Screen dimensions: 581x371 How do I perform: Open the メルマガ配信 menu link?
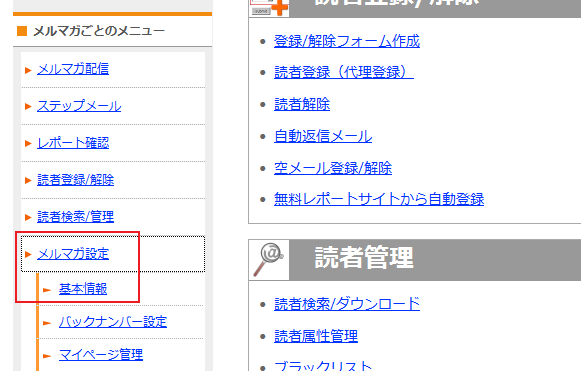coord(73,69)
